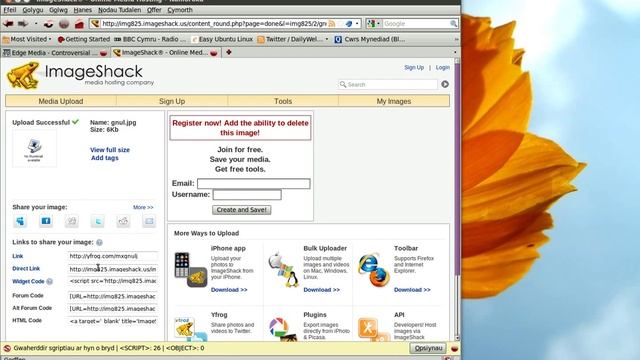Close the Edge Media tab

coord(104,53)
